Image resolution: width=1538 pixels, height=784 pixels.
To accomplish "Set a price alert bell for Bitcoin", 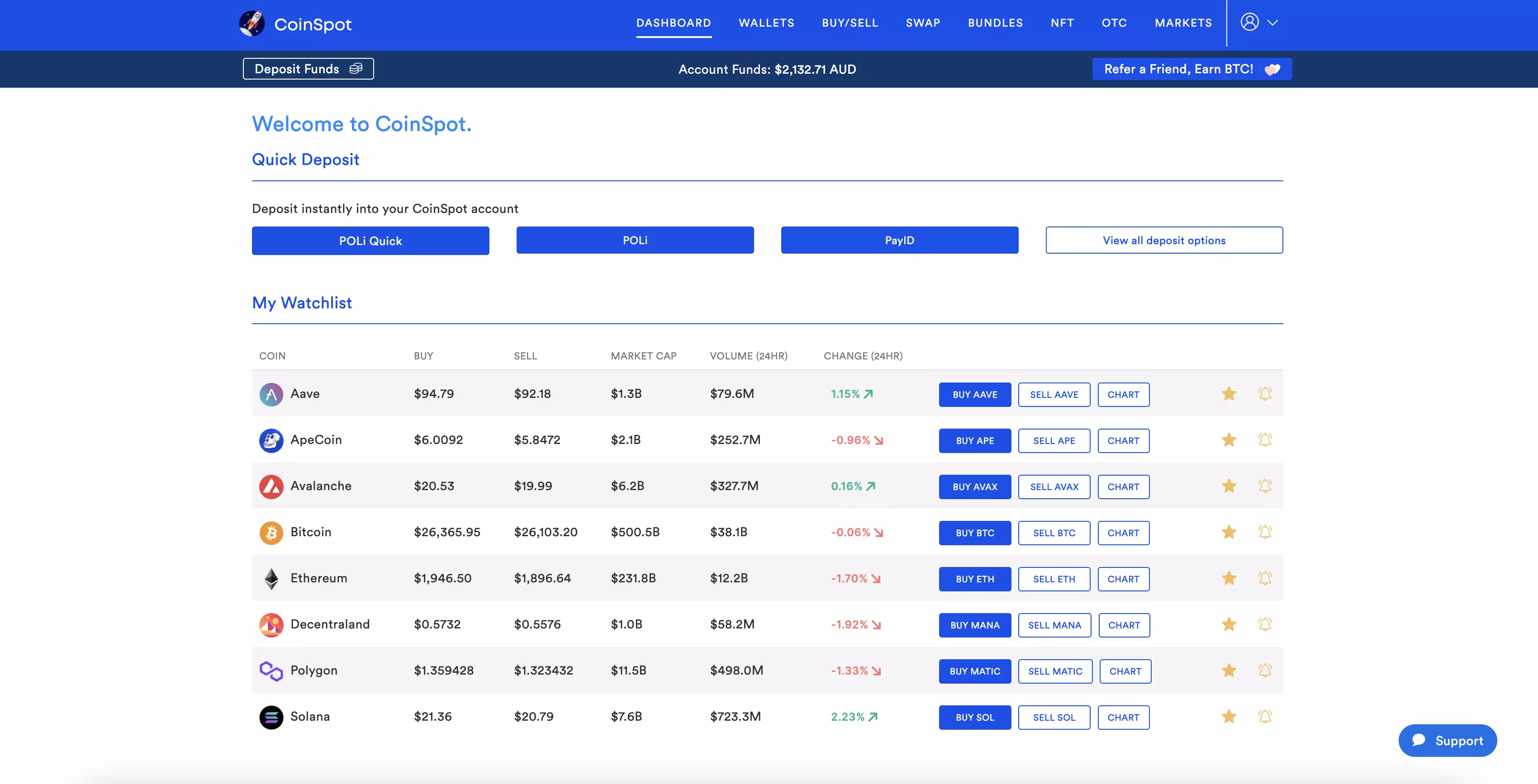I will pyautogui.click(x=1265, y=532).
